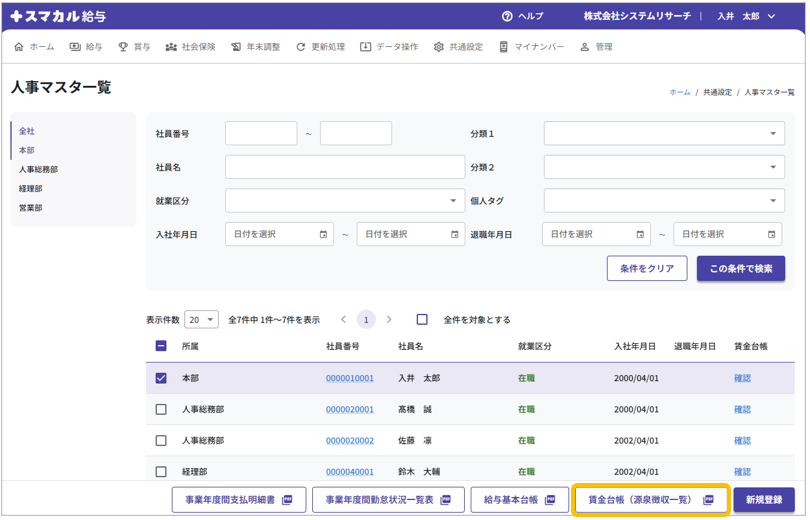The image size is (810, 520).
Task: Select 人事総務部 in the department sidebar
Action: pos(38,170)
